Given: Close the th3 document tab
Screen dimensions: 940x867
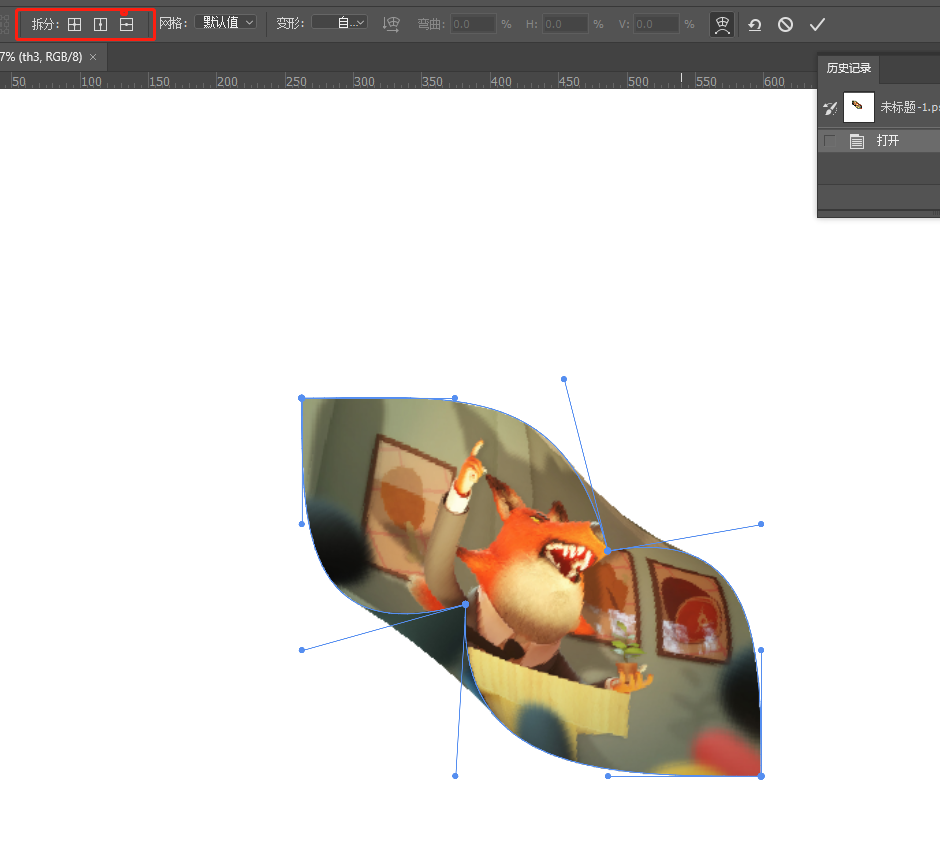Looking at the screenshot, I should coord(93,57).
